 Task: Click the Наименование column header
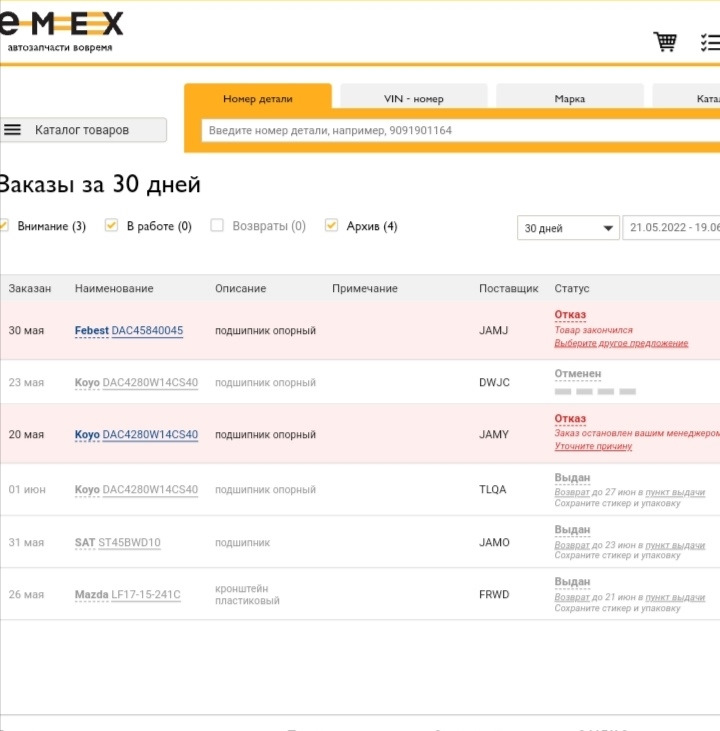point(114,289)
